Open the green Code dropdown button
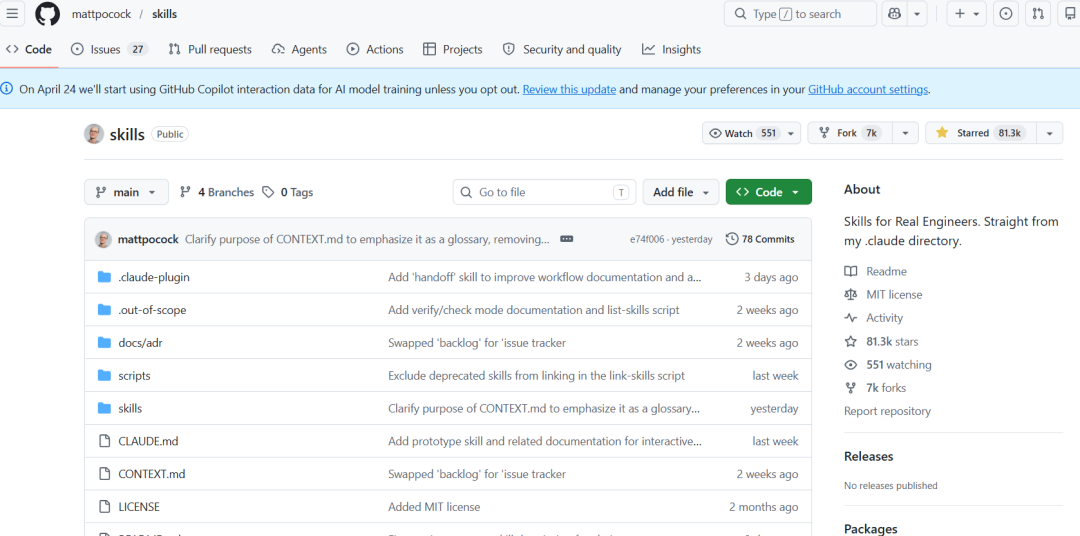Image resolution: width=1080 pixels, height=536 pixels. [x=769, y=192]
